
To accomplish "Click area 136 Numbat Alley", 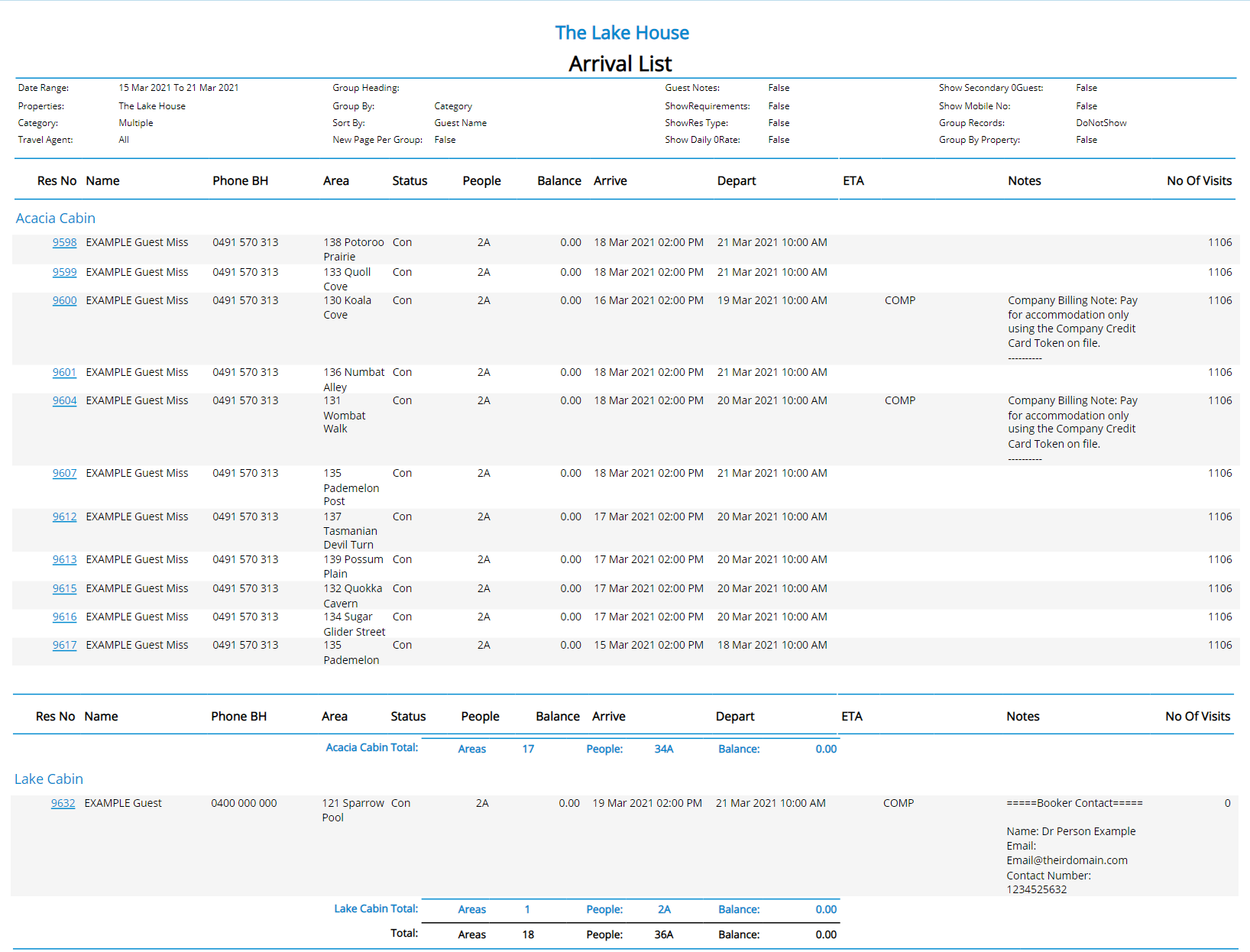I will coord(354,380).
